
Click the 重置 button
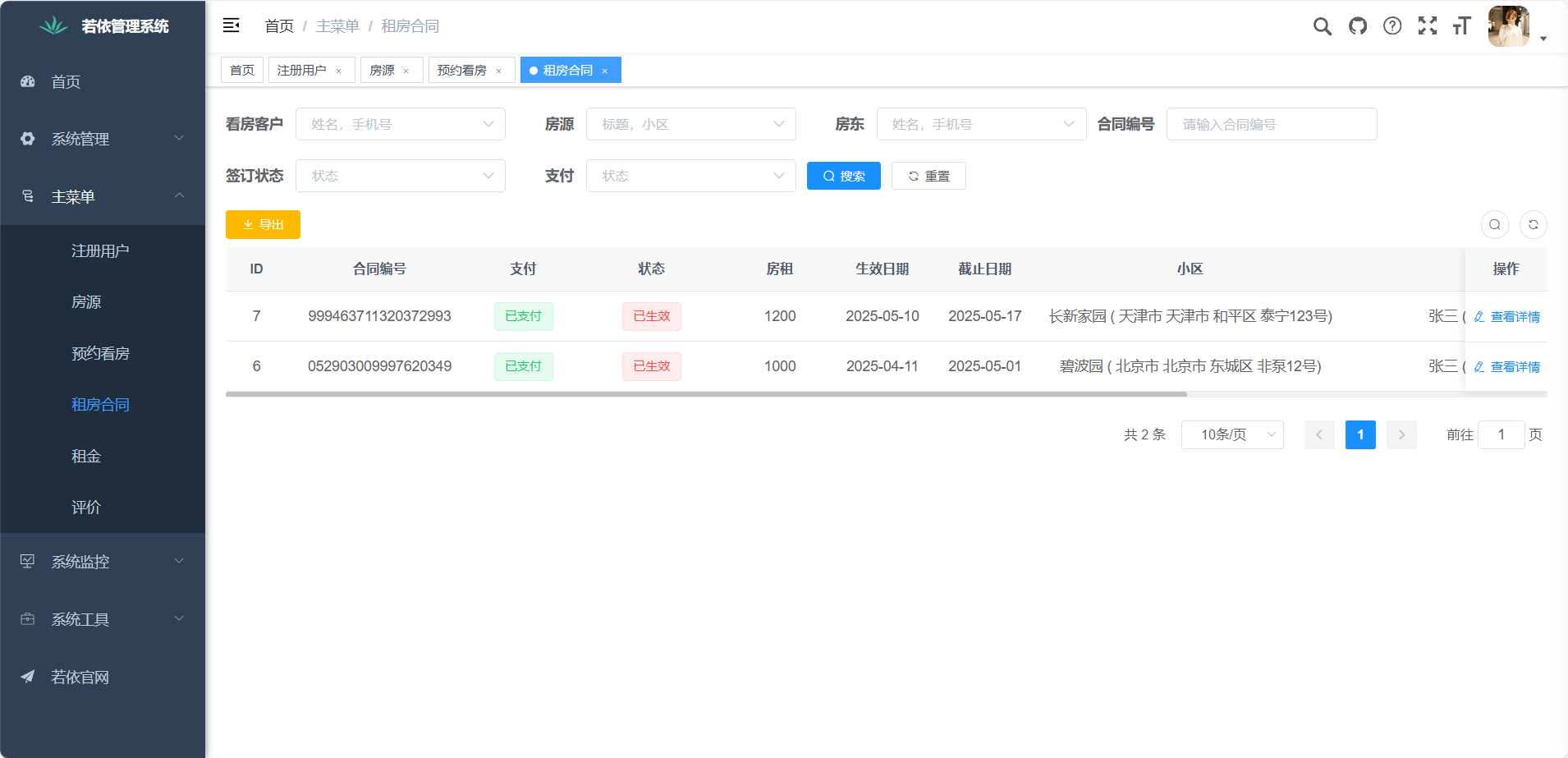point(928,176)
